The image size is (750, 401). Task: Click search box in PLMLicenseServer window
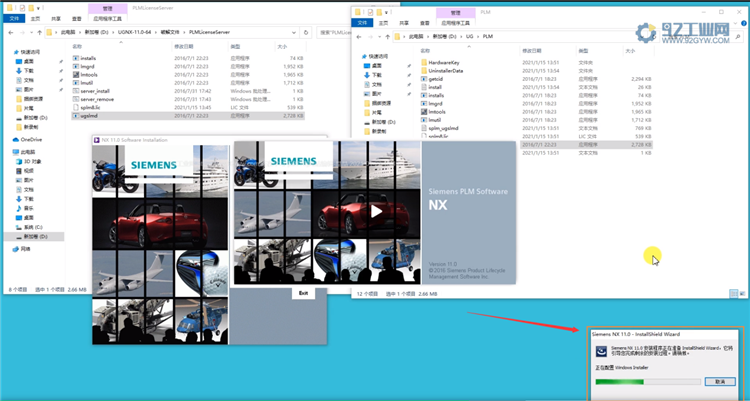click(333, 33)
